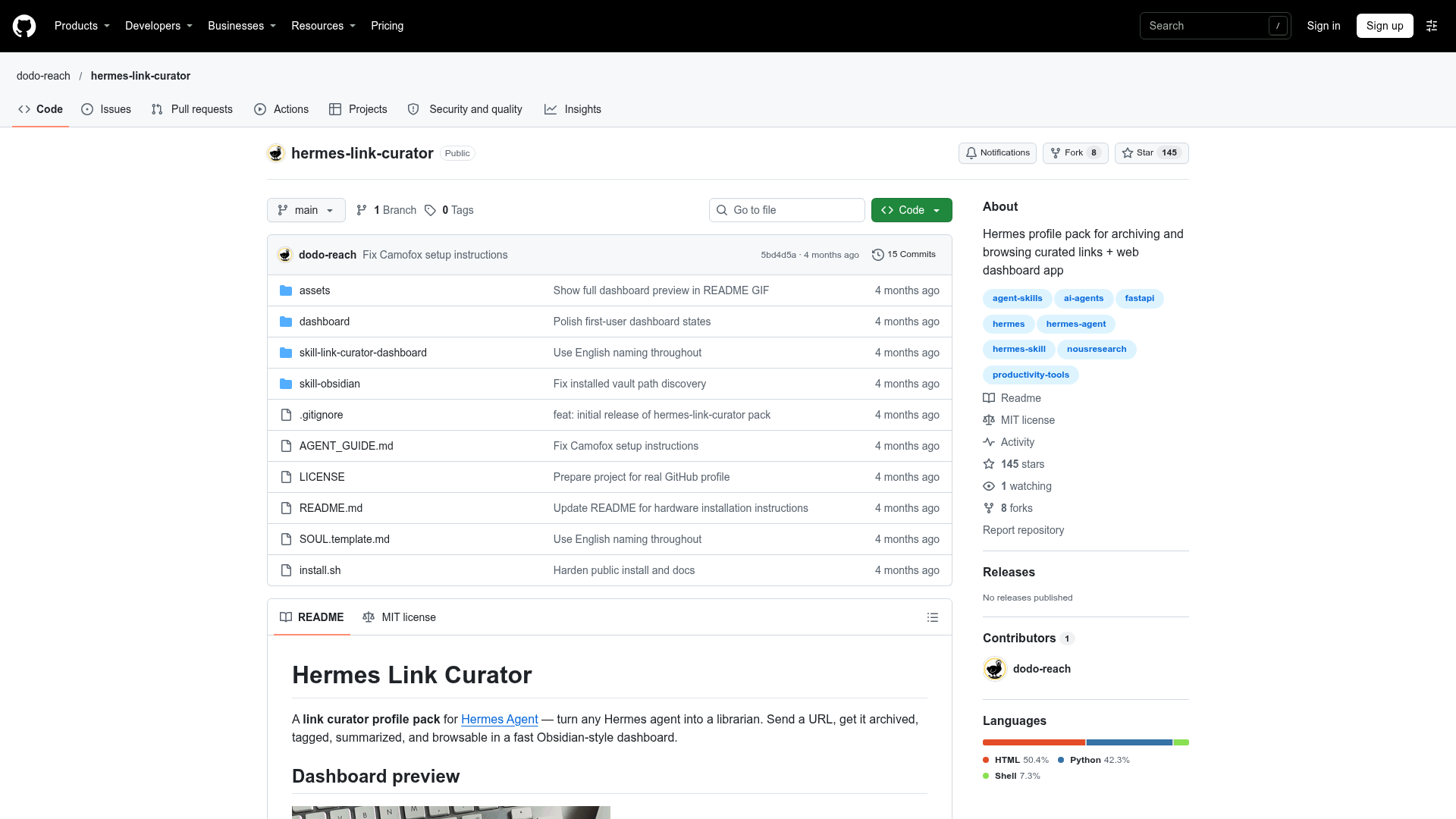Focus the header Search field

point(1215,26)
